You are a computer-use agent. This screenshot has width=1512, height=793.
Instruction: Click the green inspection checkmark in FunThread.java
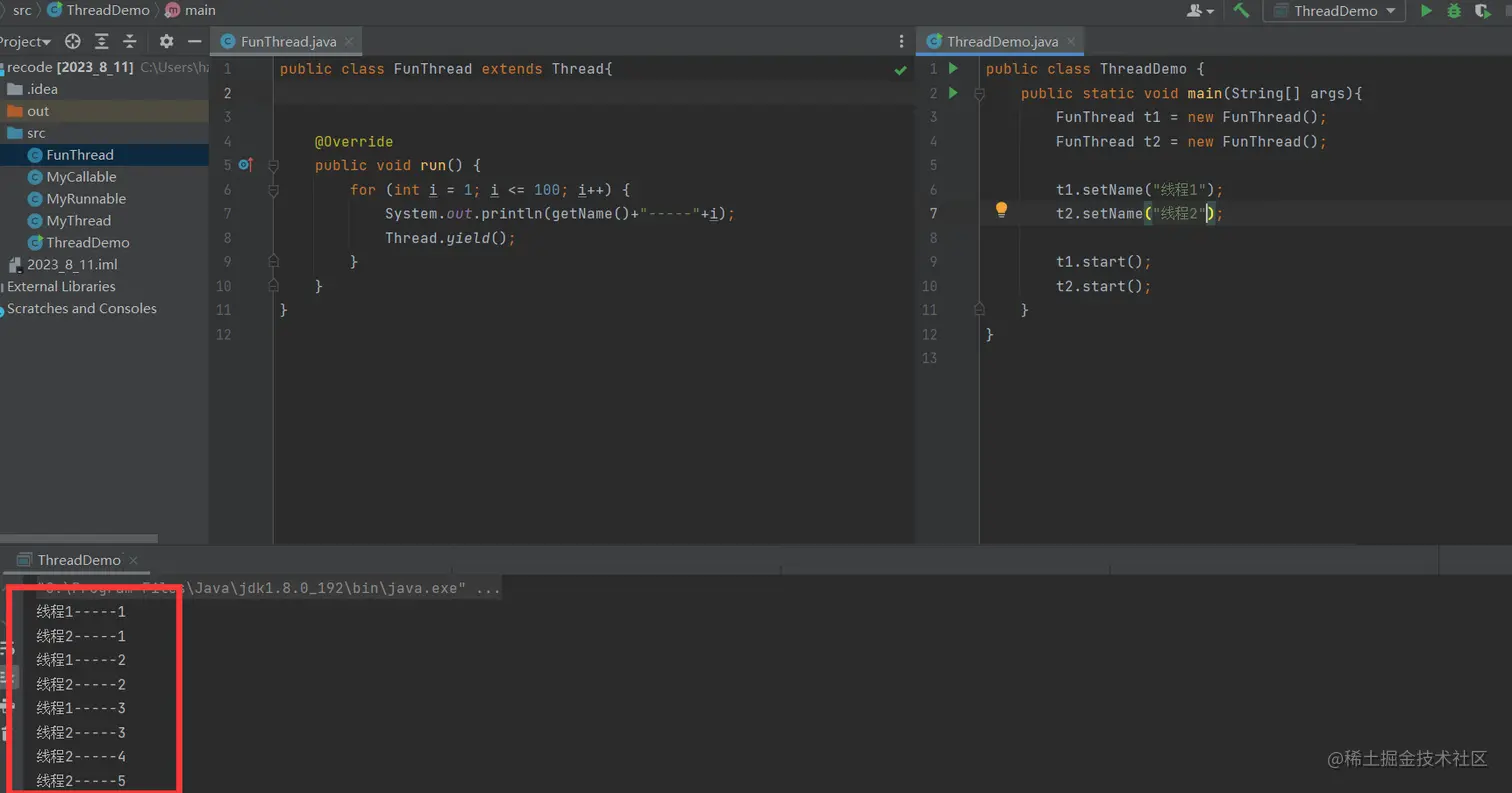point(900,70)
